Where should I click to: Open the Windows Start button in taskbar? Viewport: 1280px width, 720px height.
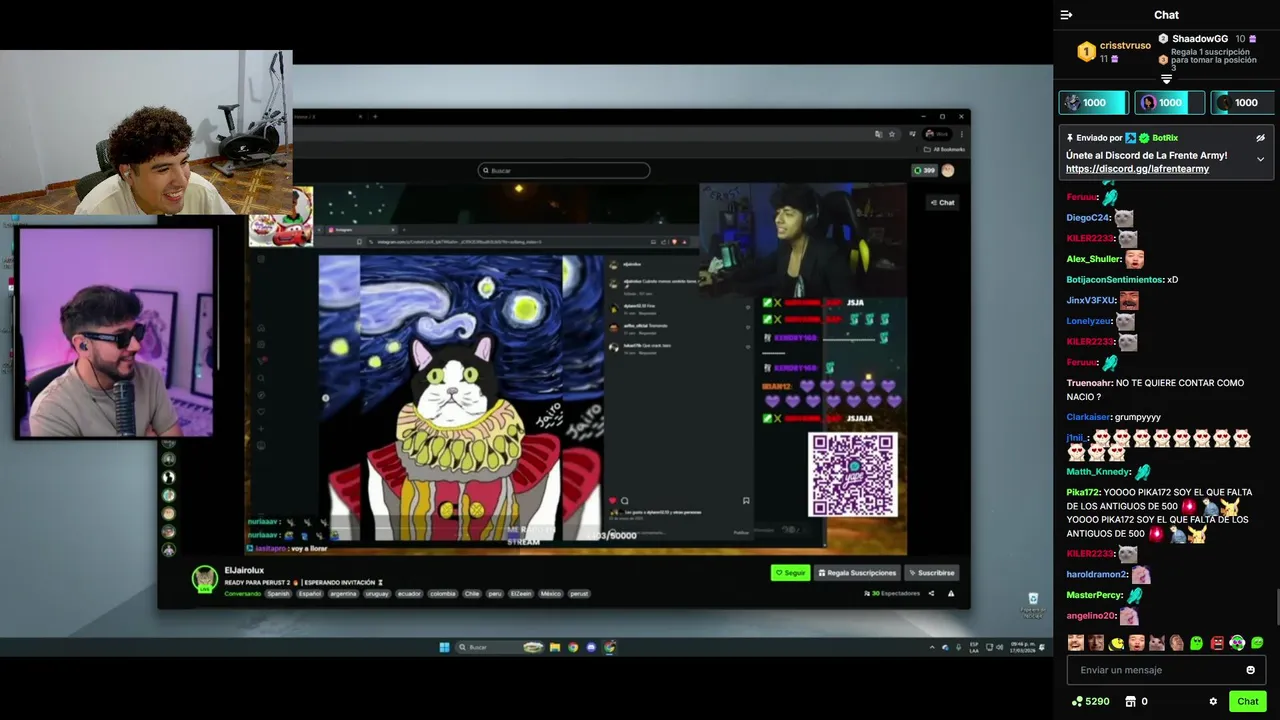[444, 647]
